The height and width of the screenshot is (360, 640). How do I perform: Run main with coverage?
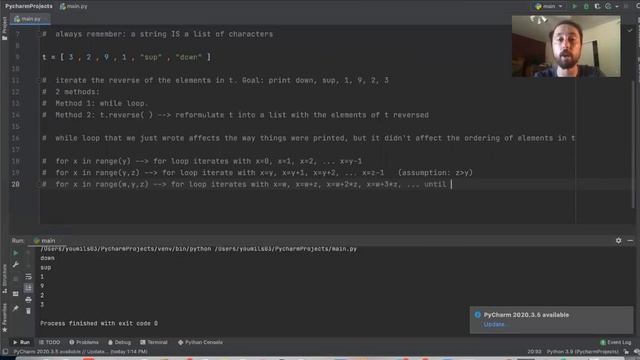coord(598,6)
